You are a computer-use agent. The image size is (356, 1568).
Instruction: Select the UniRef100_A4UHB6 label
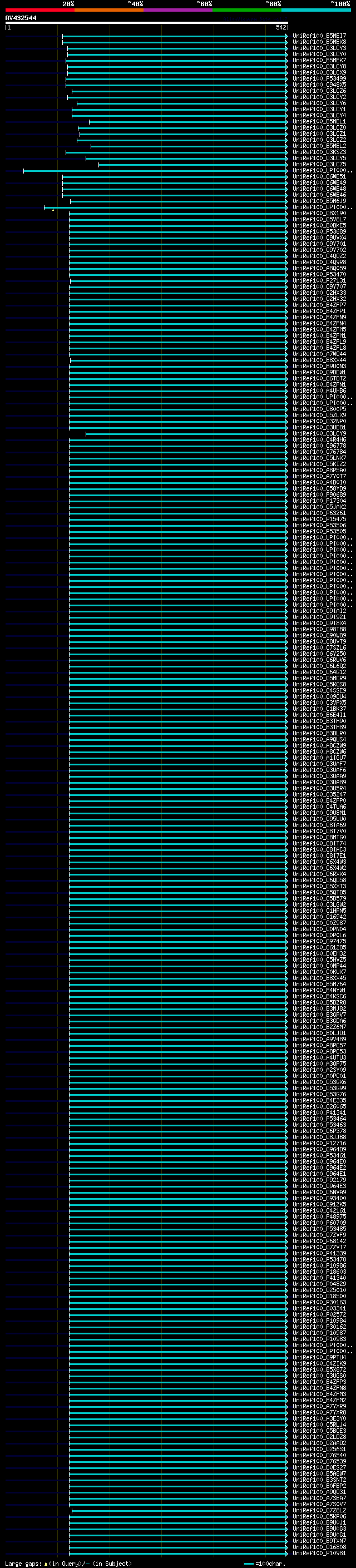319,391
